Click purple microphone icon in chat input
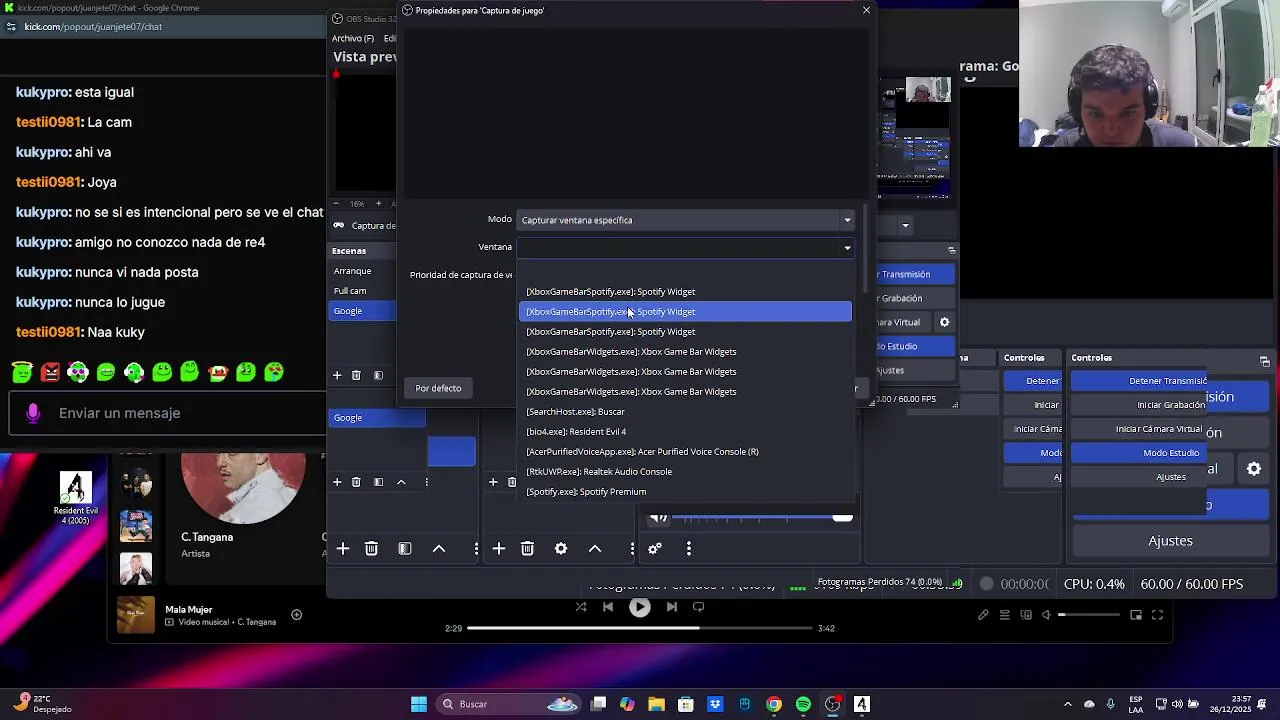Viewport: 1280px width, 720px height. [x=33, y=413]
